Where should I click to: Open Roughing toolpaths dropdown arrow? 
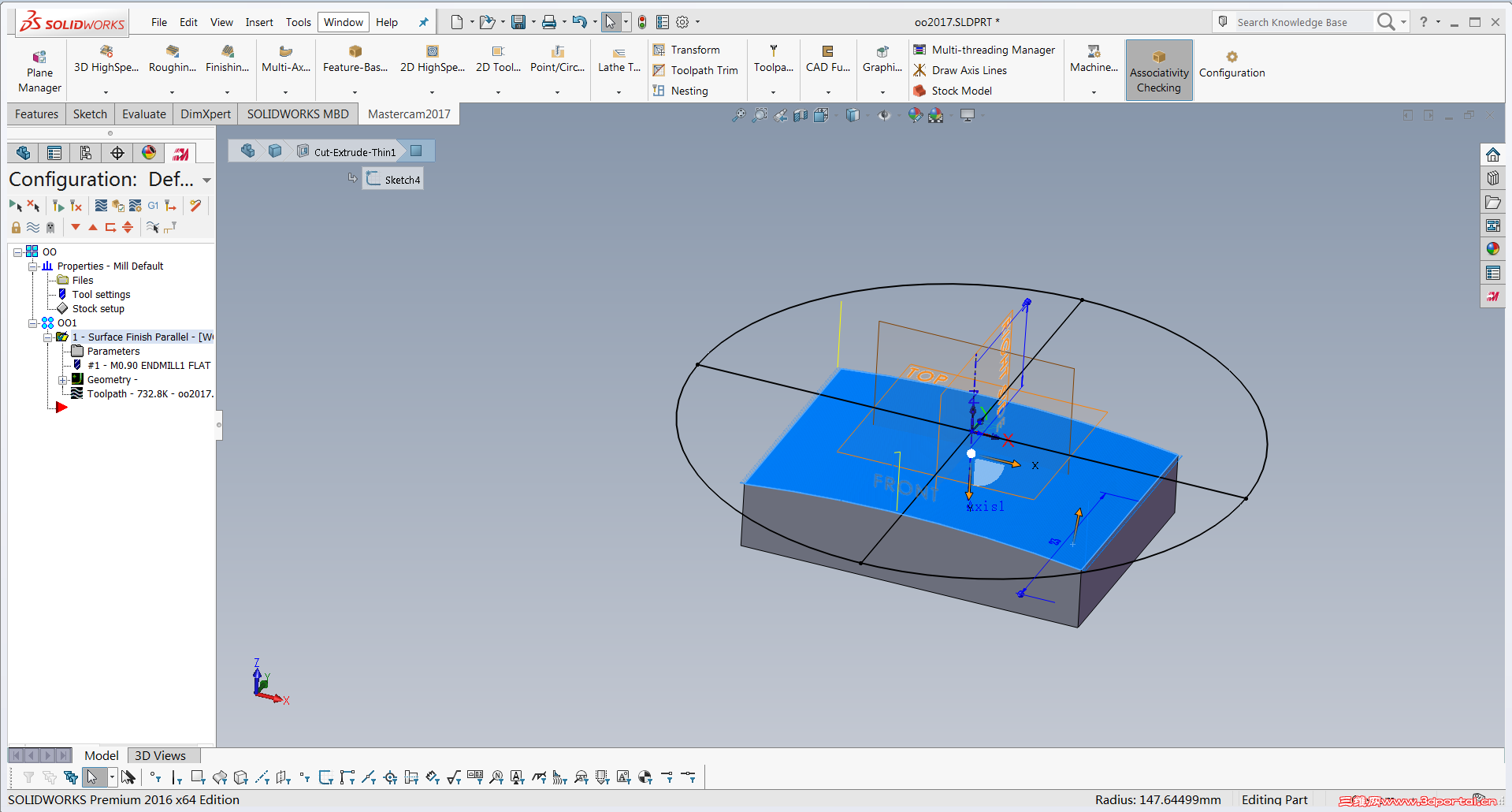coord(172,92)
